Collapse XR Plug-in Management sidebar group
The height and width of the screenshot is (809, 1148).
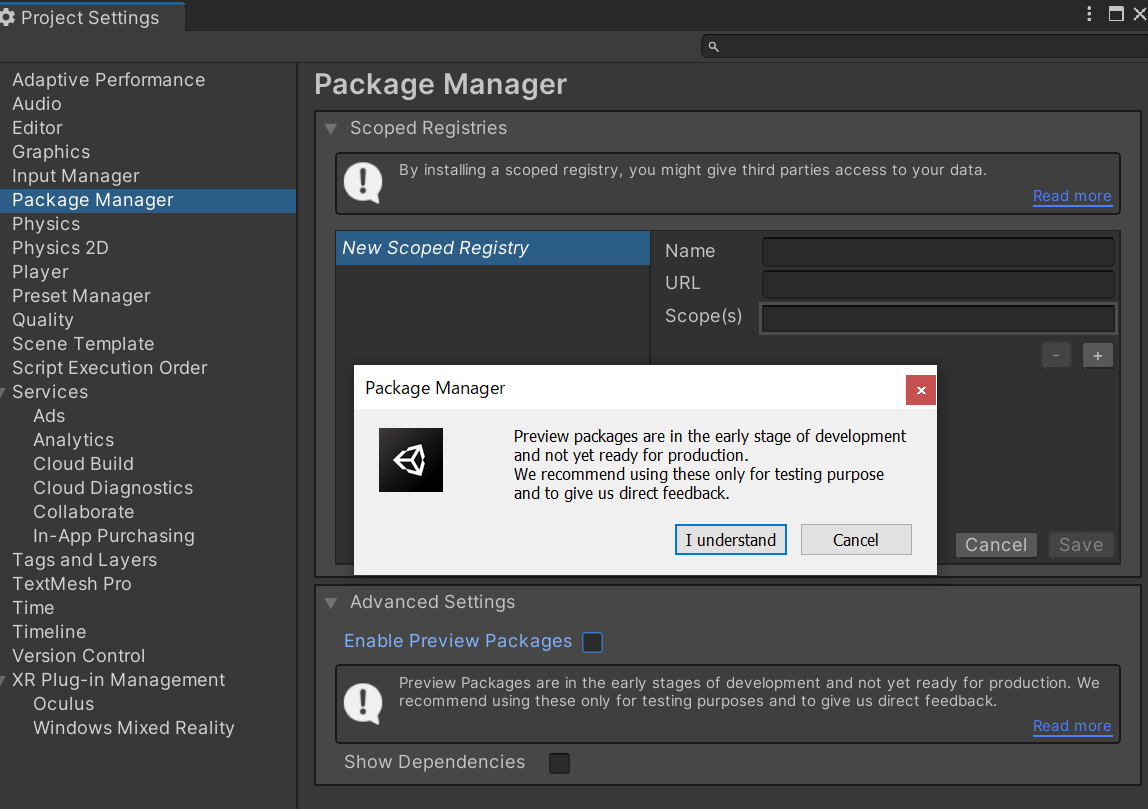coord(4,680)
